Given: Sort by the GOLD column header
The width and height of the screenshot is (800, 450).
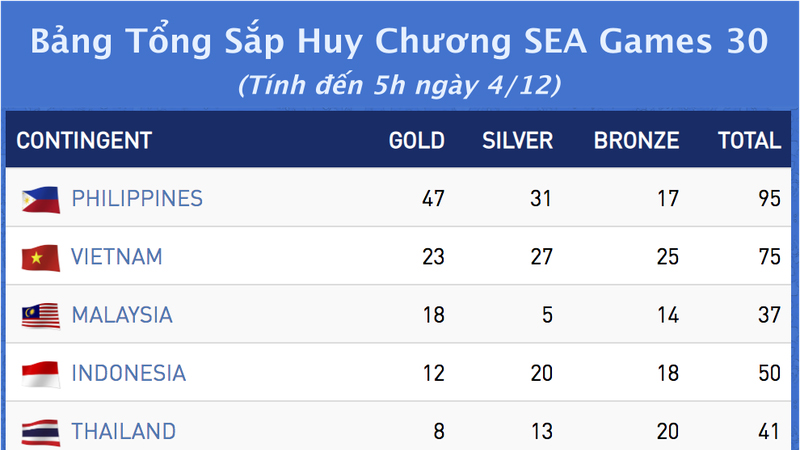Looking at the screenshot, I should tap(417, 140).
